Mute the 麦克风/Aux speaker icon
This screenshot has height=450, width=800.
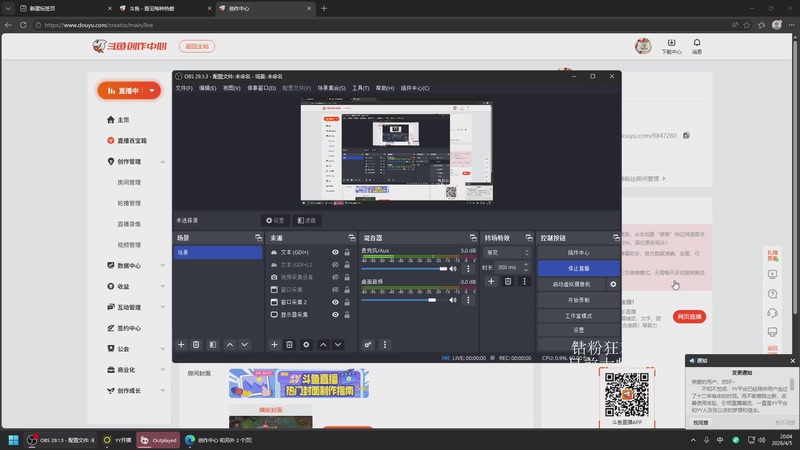coord(453,268)
